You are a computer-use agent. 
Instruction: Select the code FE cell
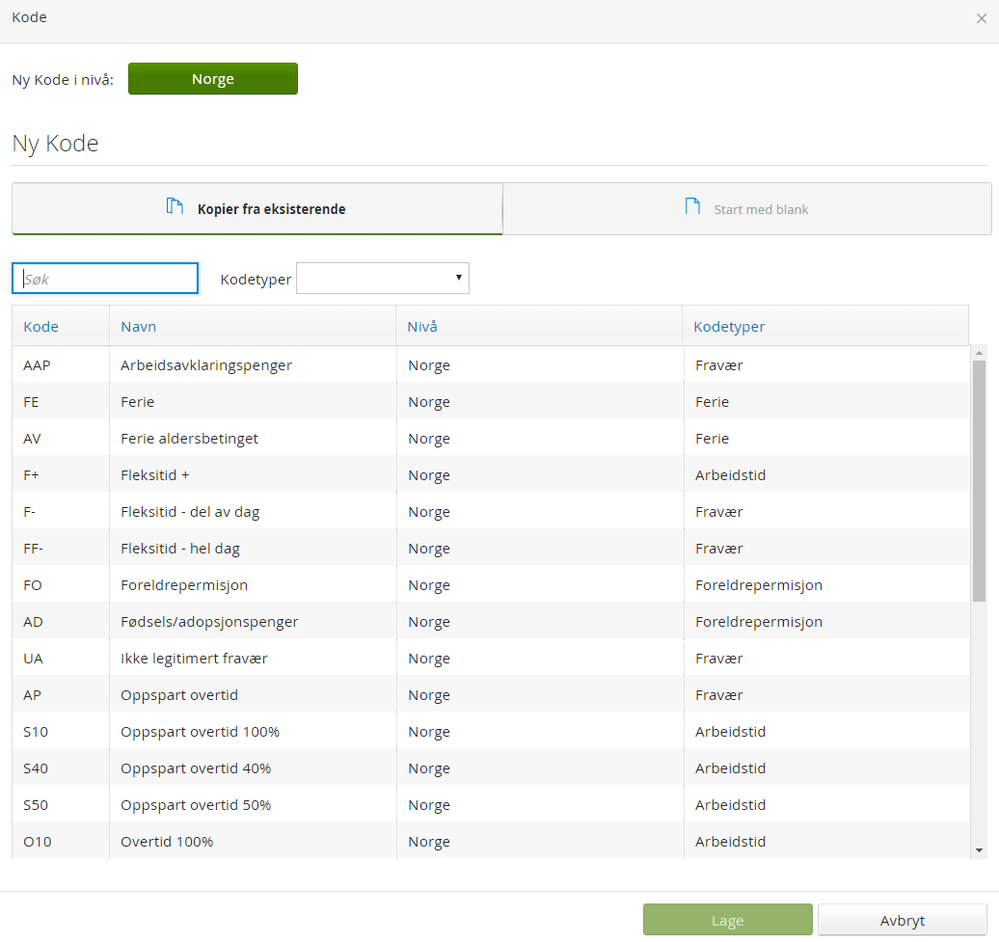click(x=61, y=402)
